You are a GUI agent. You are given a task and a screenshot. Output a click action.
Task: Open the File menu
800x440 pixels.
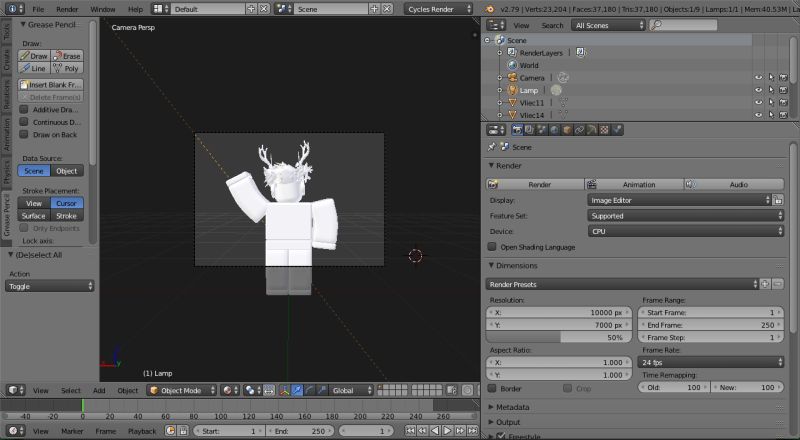pyautogui.click(x=38, y=9)
